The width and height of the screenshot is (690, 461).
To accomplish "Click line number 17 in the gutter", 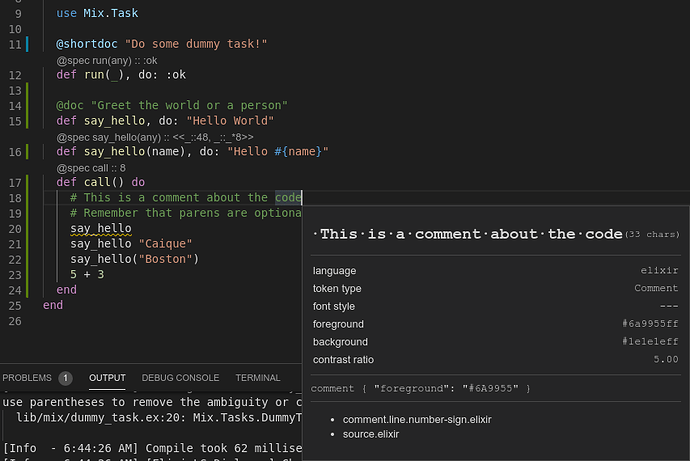I will pyautogui.click(x=15, y=183).
